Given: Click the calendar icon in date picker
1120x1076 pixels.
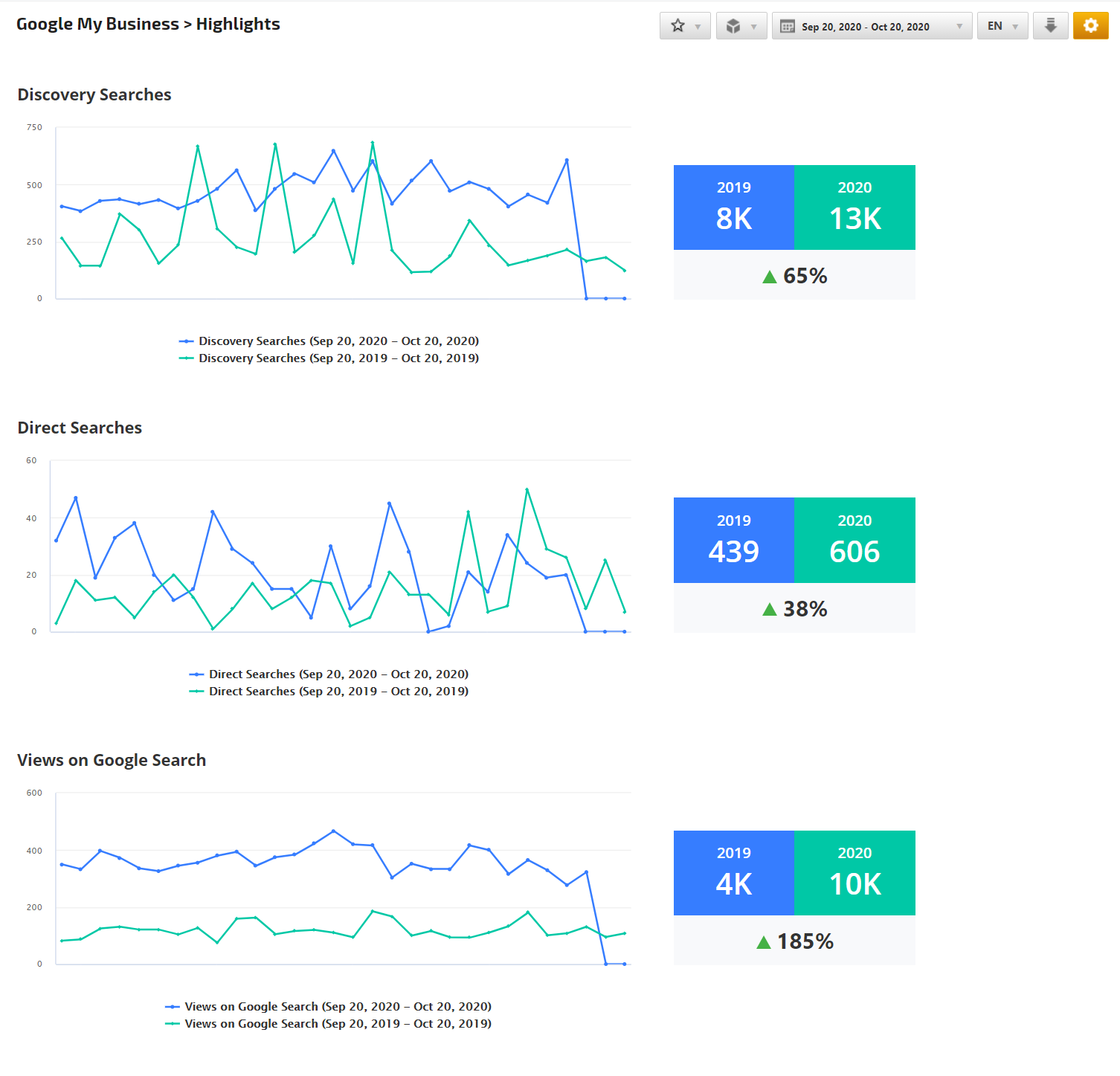Looking at the screenshot, I should pyautogui.click(x=787, y=27).
